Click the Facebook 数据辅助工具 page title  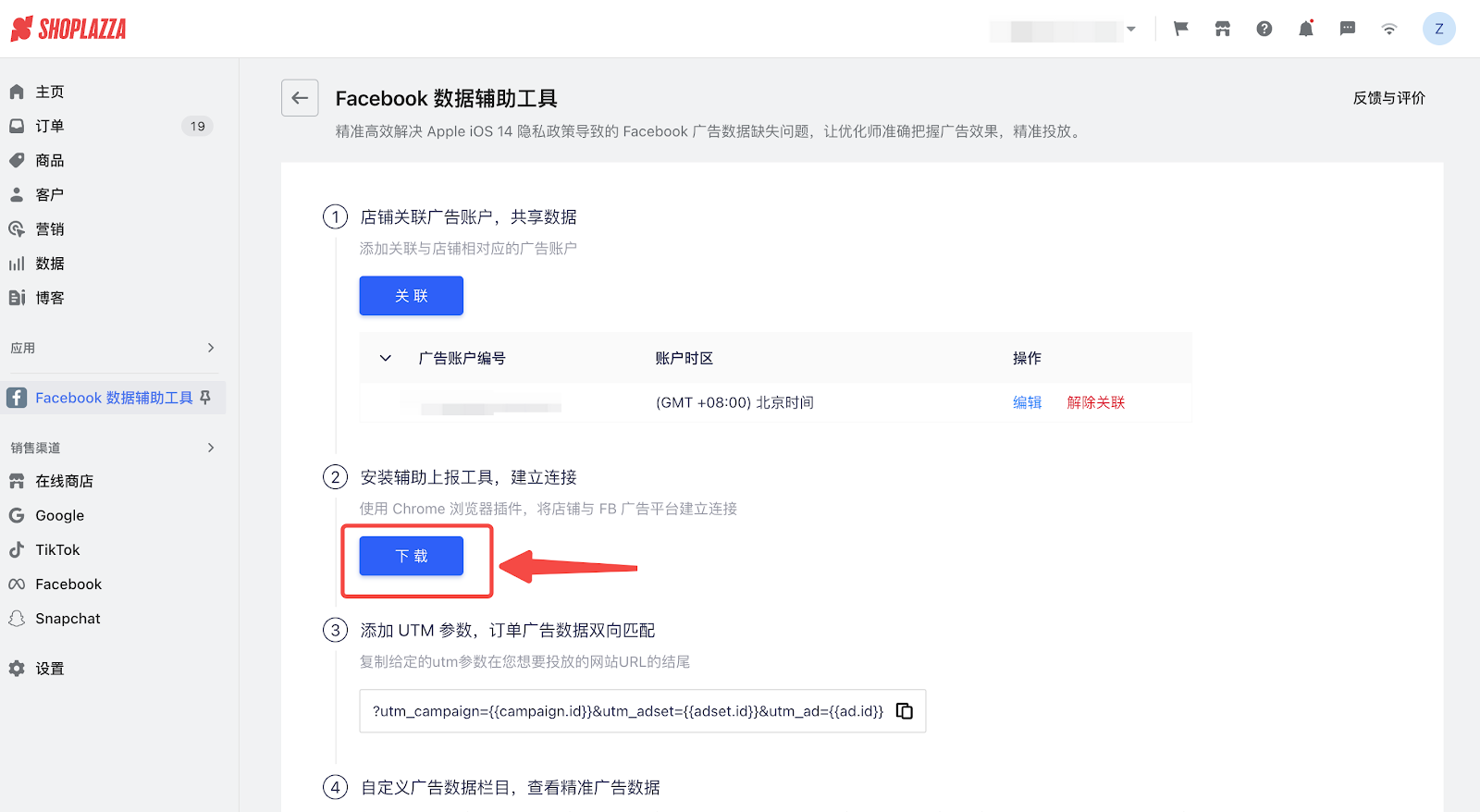(x=447, y=98)
